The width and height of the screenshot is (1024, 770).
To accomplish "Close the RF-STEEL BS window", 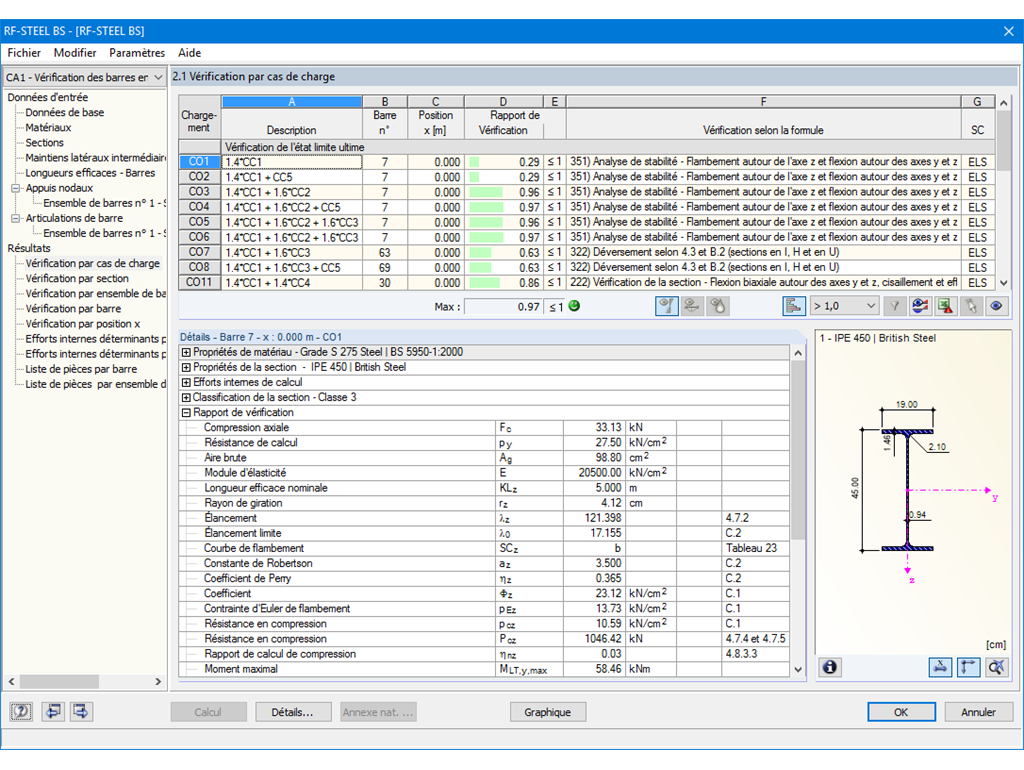I will [1008, 31].
